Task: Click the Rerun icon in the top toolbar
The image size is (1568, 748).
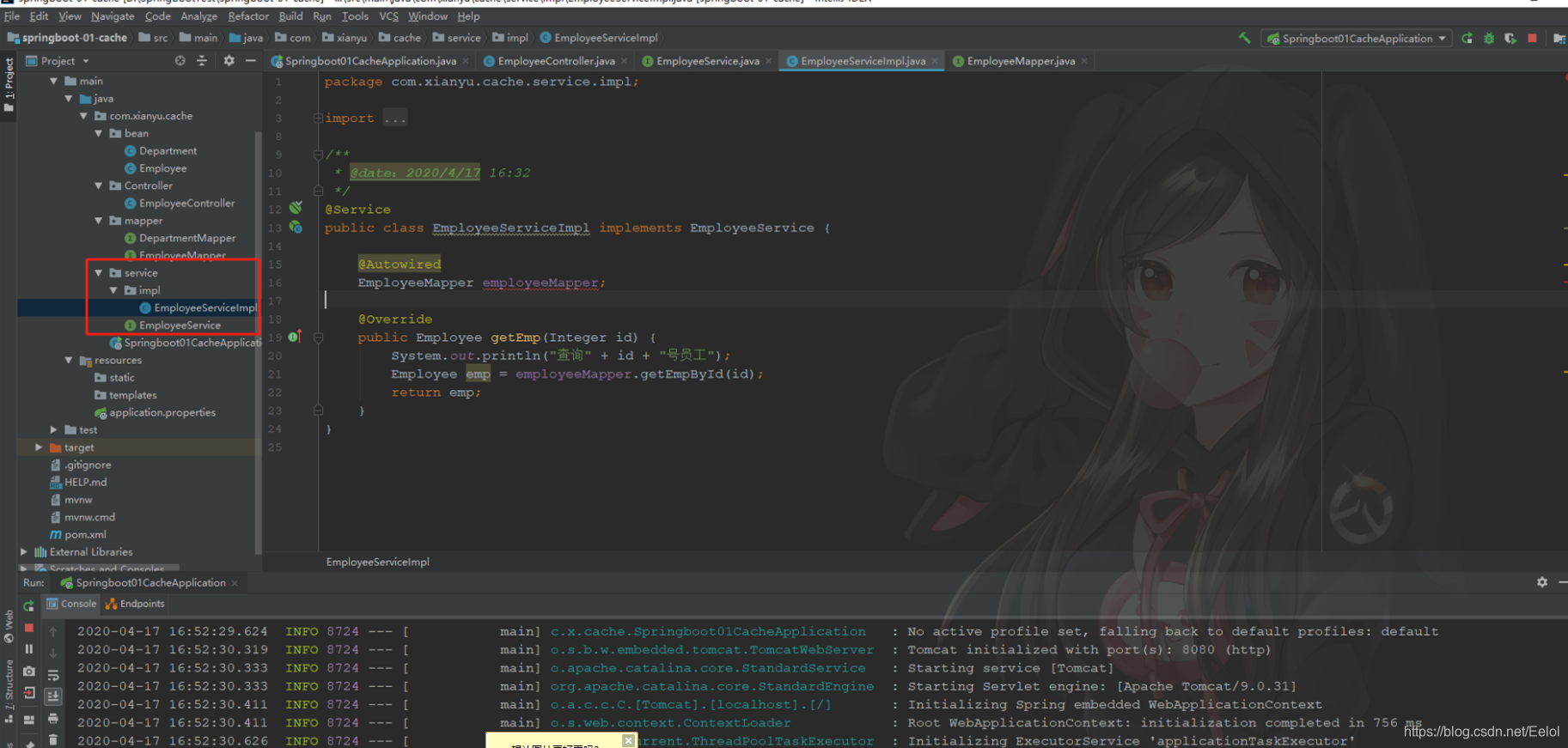Action: click(x=1467, y=38)
